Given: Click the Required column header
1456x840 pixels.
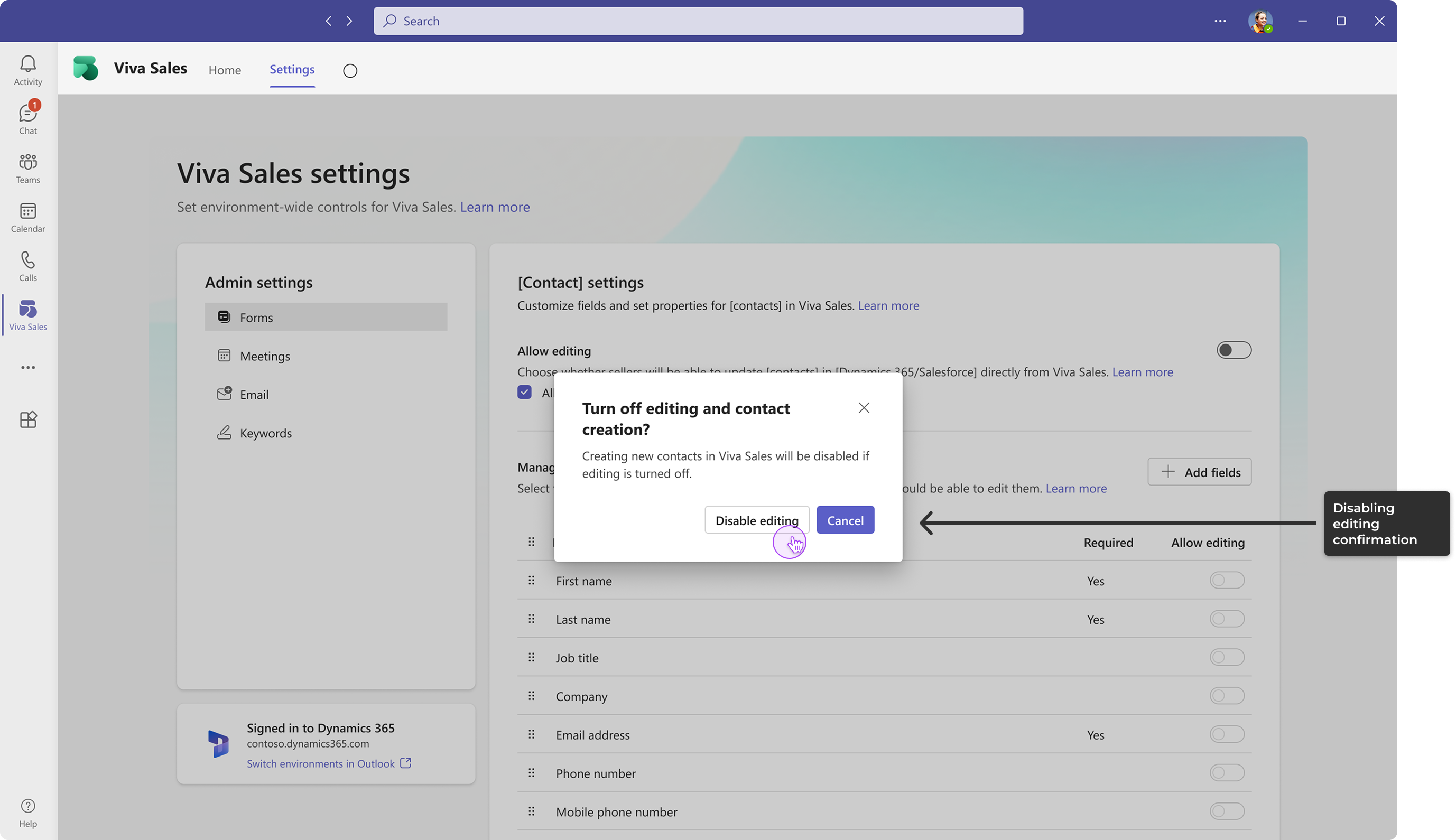Looking at the screenshot, I should [1108, 543].
